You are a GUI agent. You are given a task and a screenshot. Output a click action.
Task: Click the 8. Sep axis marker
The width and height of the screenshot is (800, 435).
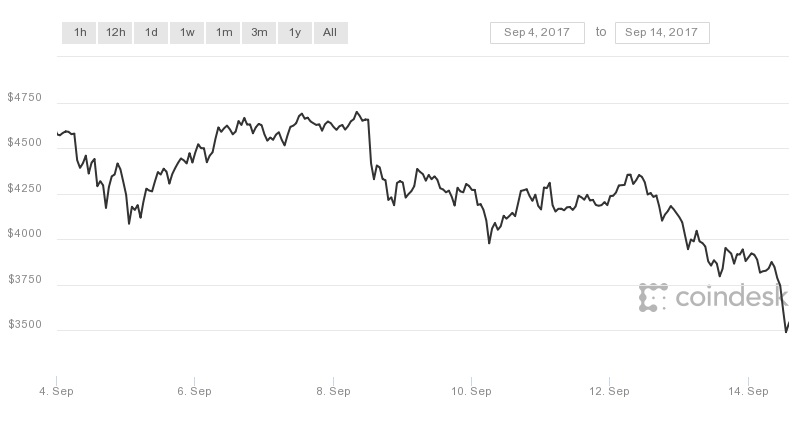pos(333,391)
